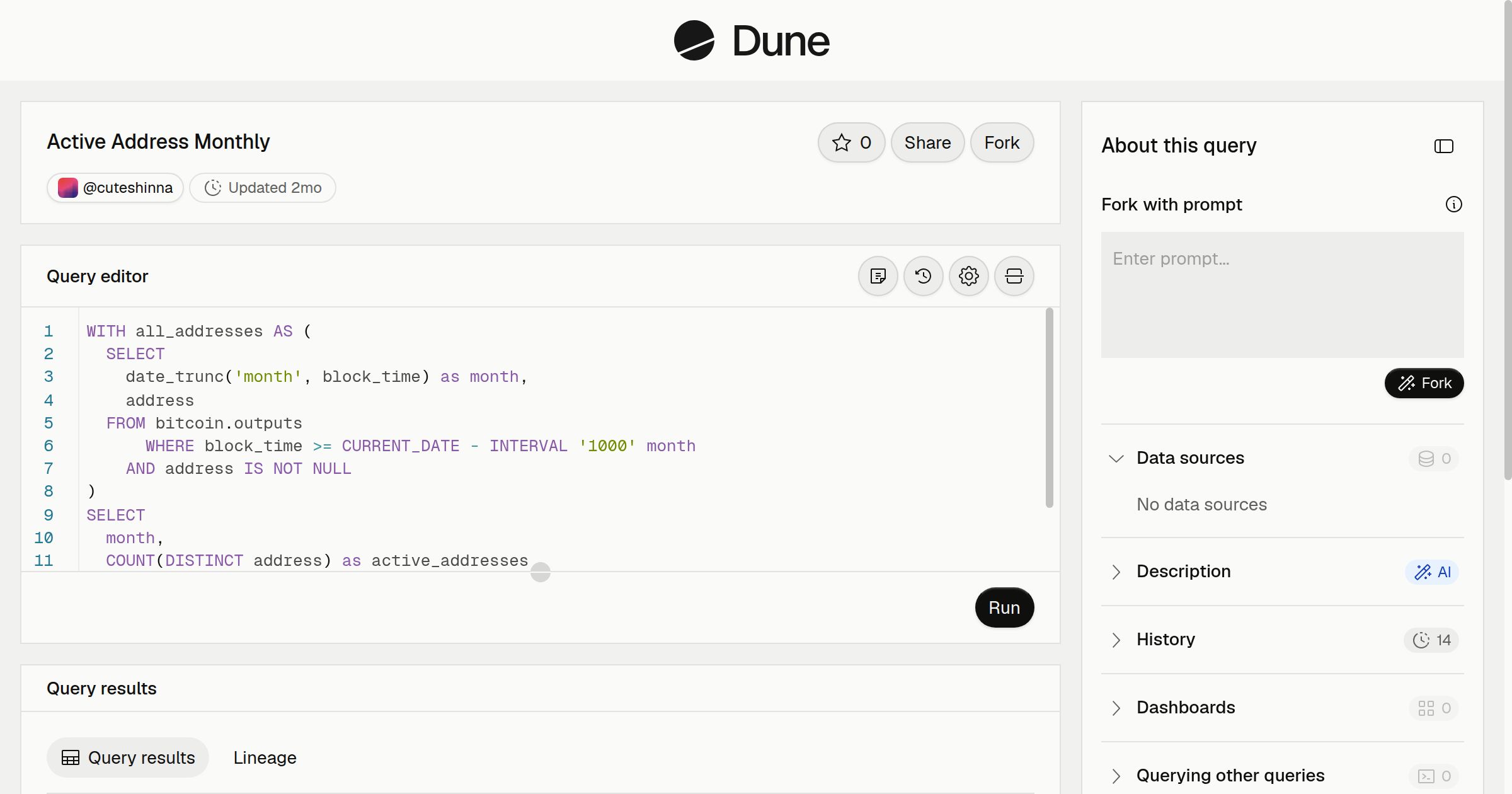Focus the Enter prompt text area
Viewport: 1512px width, 794px height.
1282,295
